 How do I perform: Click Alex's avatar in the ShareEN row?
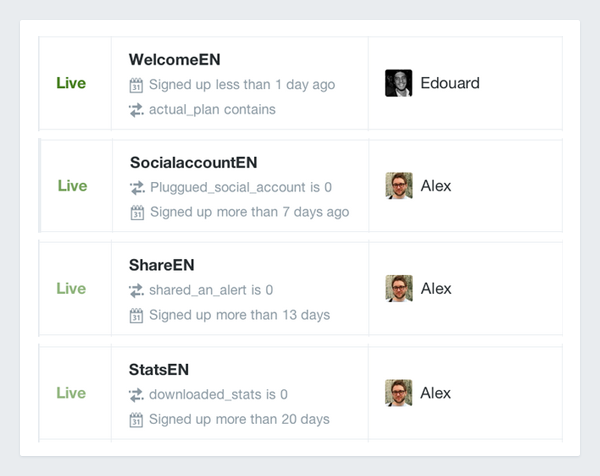click(399, 289)
